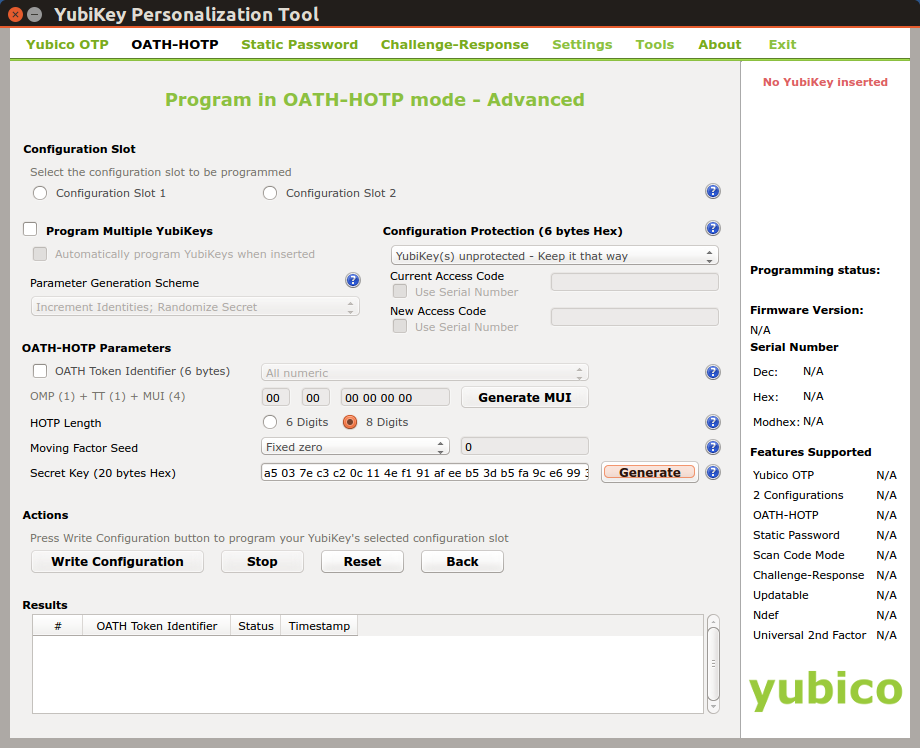Click the OMP value field
The image size is (920, 748).
click(x=275, y=397)
